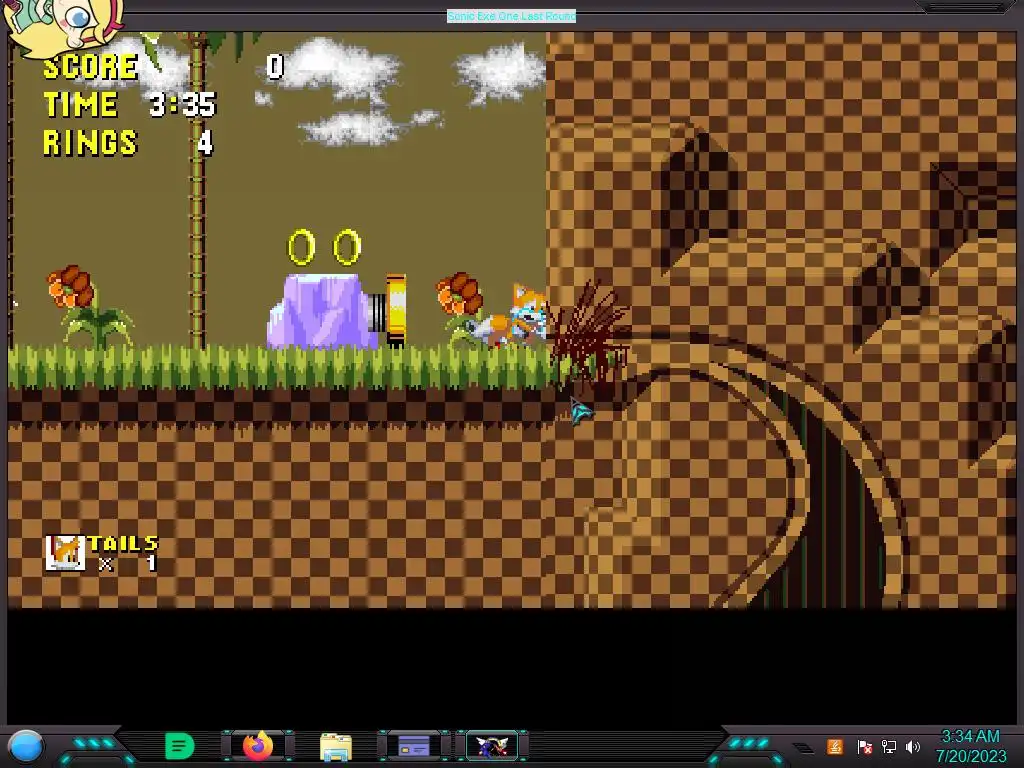Click the purple crystal rock

[x=320, y=311]
